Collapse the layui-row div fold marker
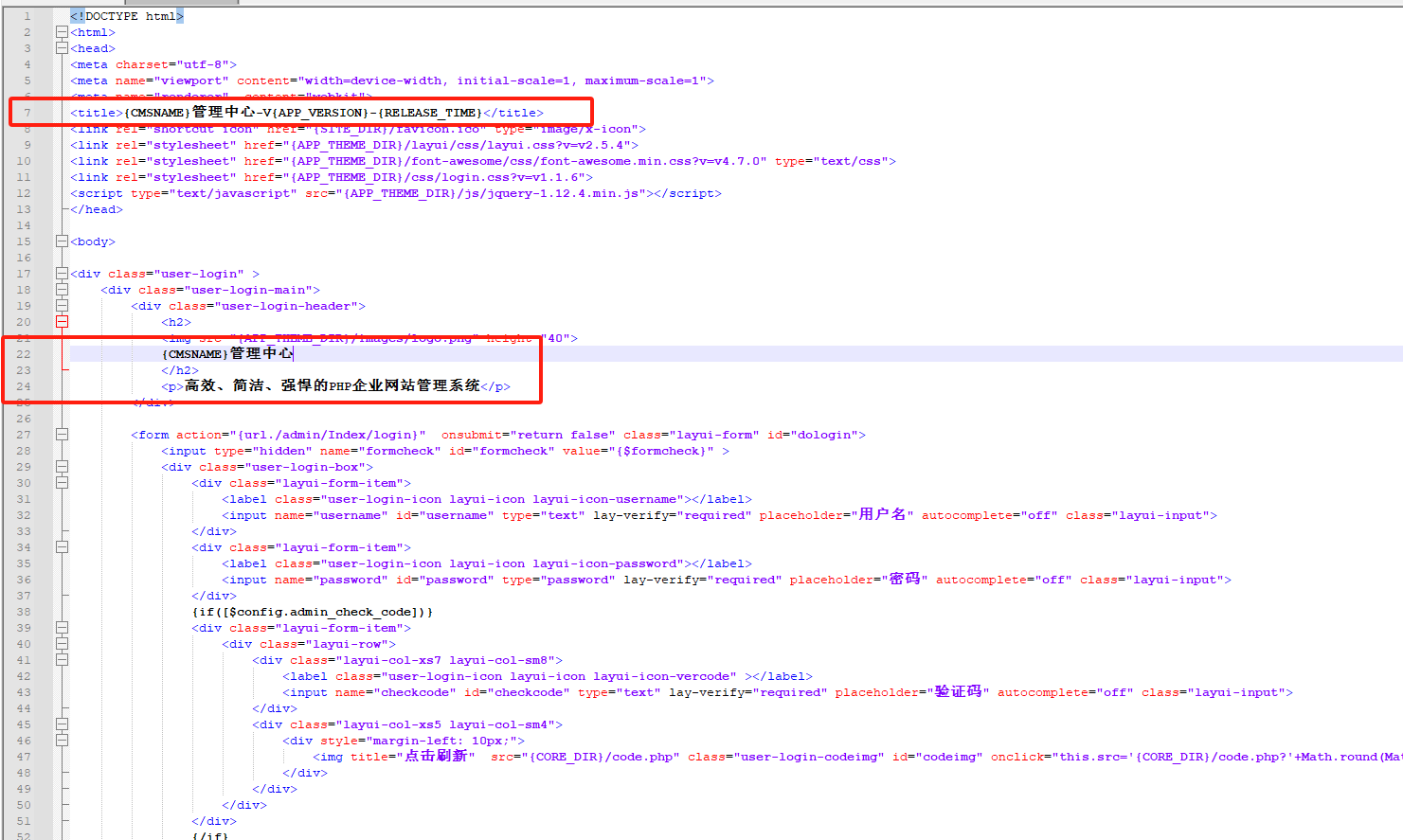 pos(62,644)
